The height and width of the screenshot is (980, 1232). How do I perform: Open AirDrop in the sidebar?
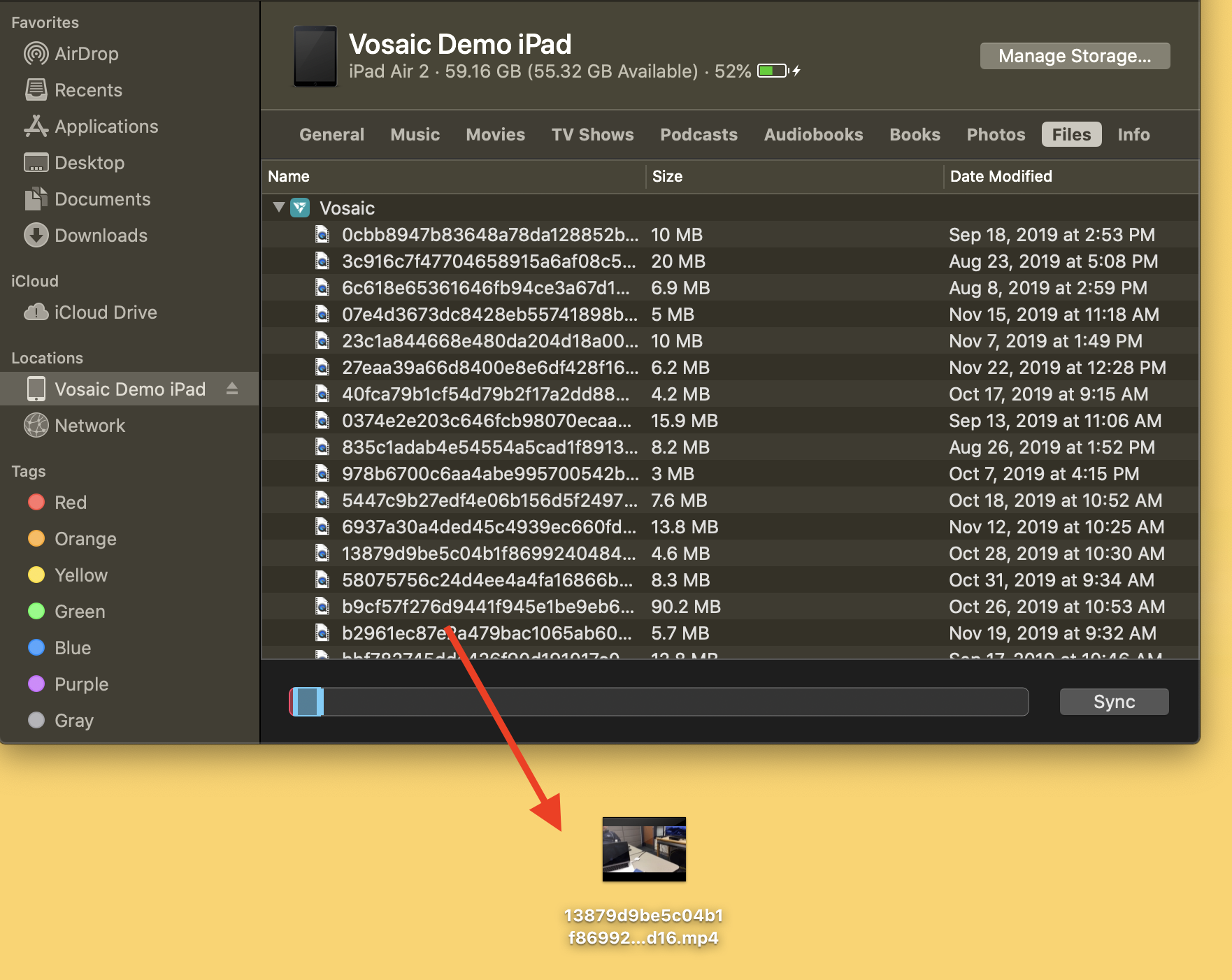pyautogui.click(x=71, y=54)
